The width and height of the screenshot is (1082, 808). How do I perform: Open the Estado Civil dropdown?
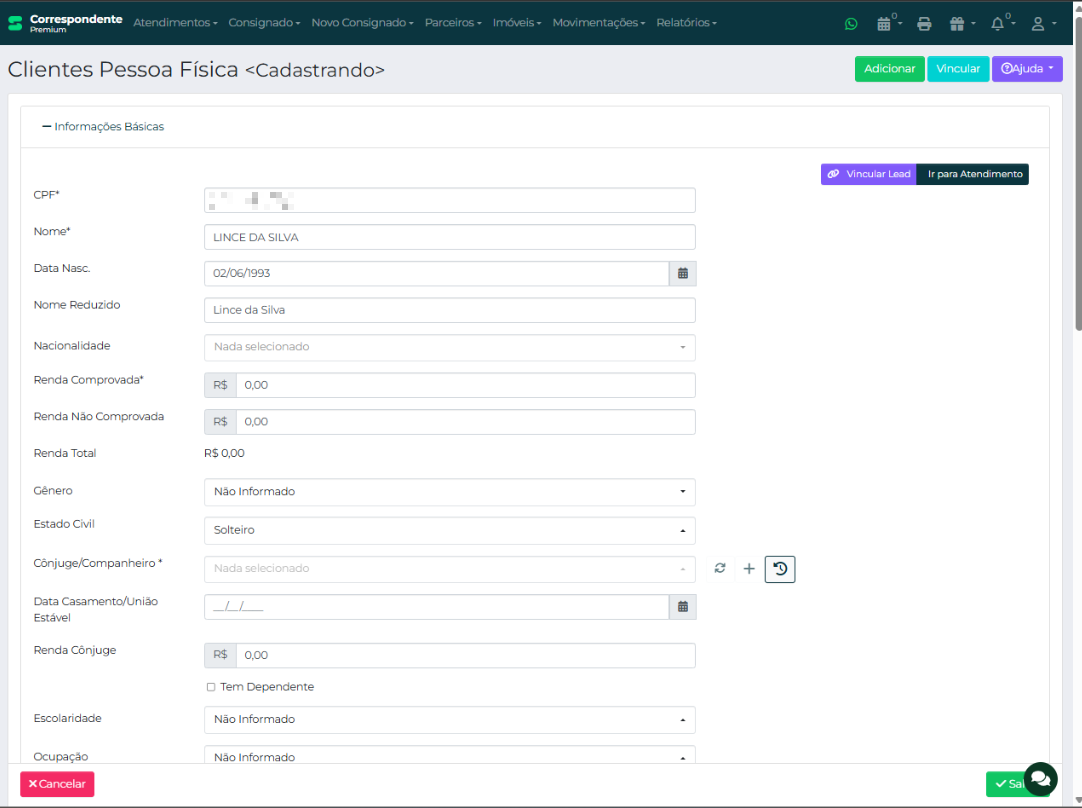(449, 530)
